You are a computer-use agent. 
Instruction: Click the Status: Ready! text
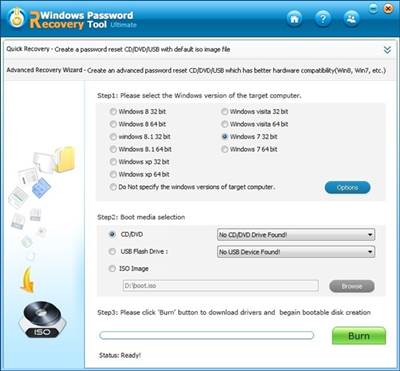tap(120, 355)
